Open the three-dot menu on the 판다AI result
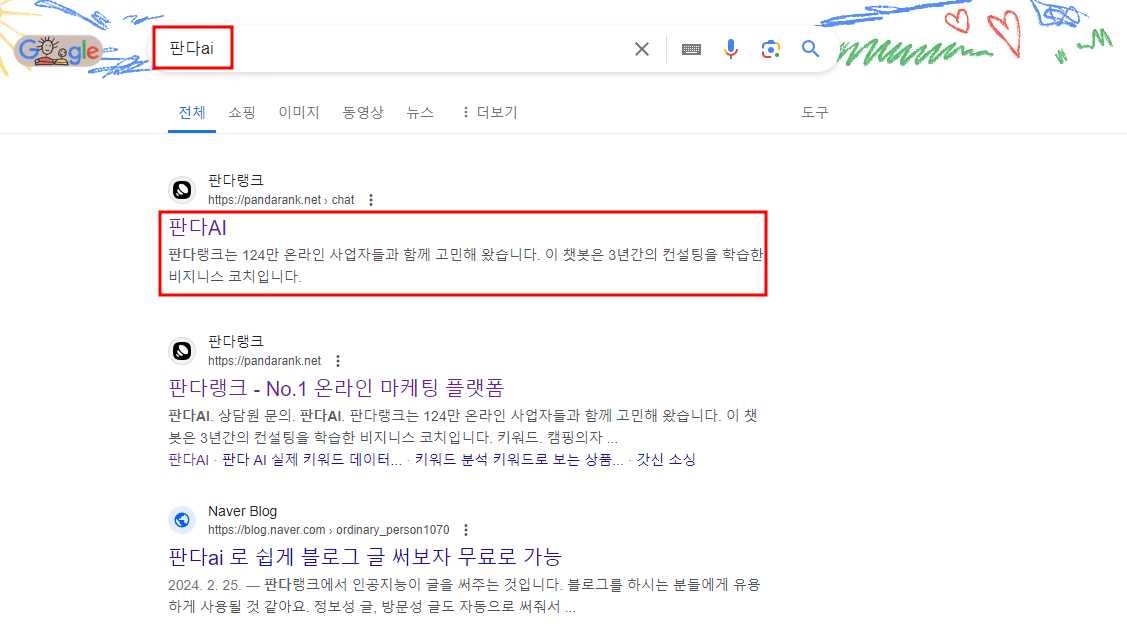The height and width of the screenshot is (630, 1127). pos(371,199)
